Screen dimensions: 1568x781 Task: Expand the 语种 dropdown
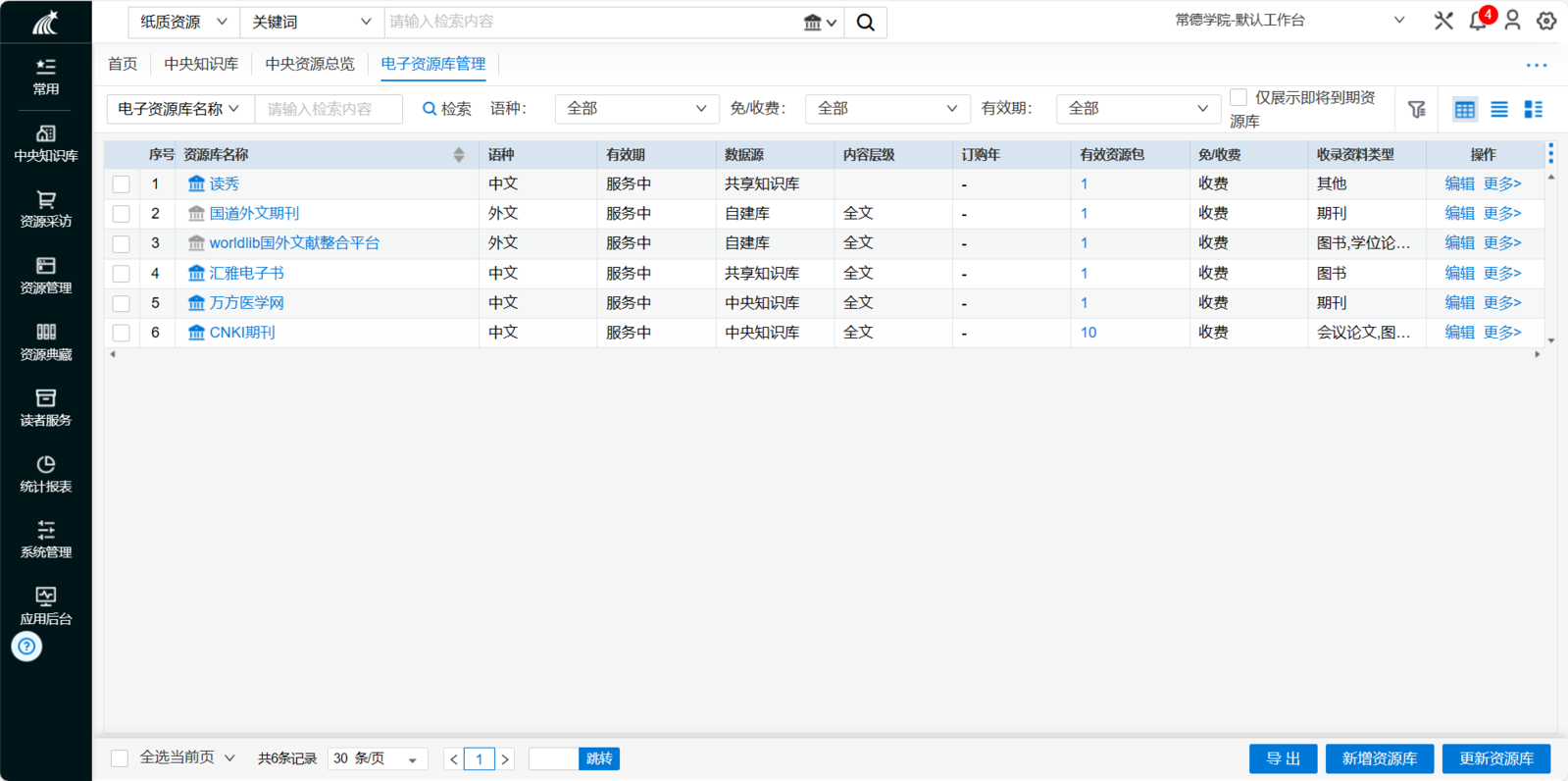tap(635, 109)
